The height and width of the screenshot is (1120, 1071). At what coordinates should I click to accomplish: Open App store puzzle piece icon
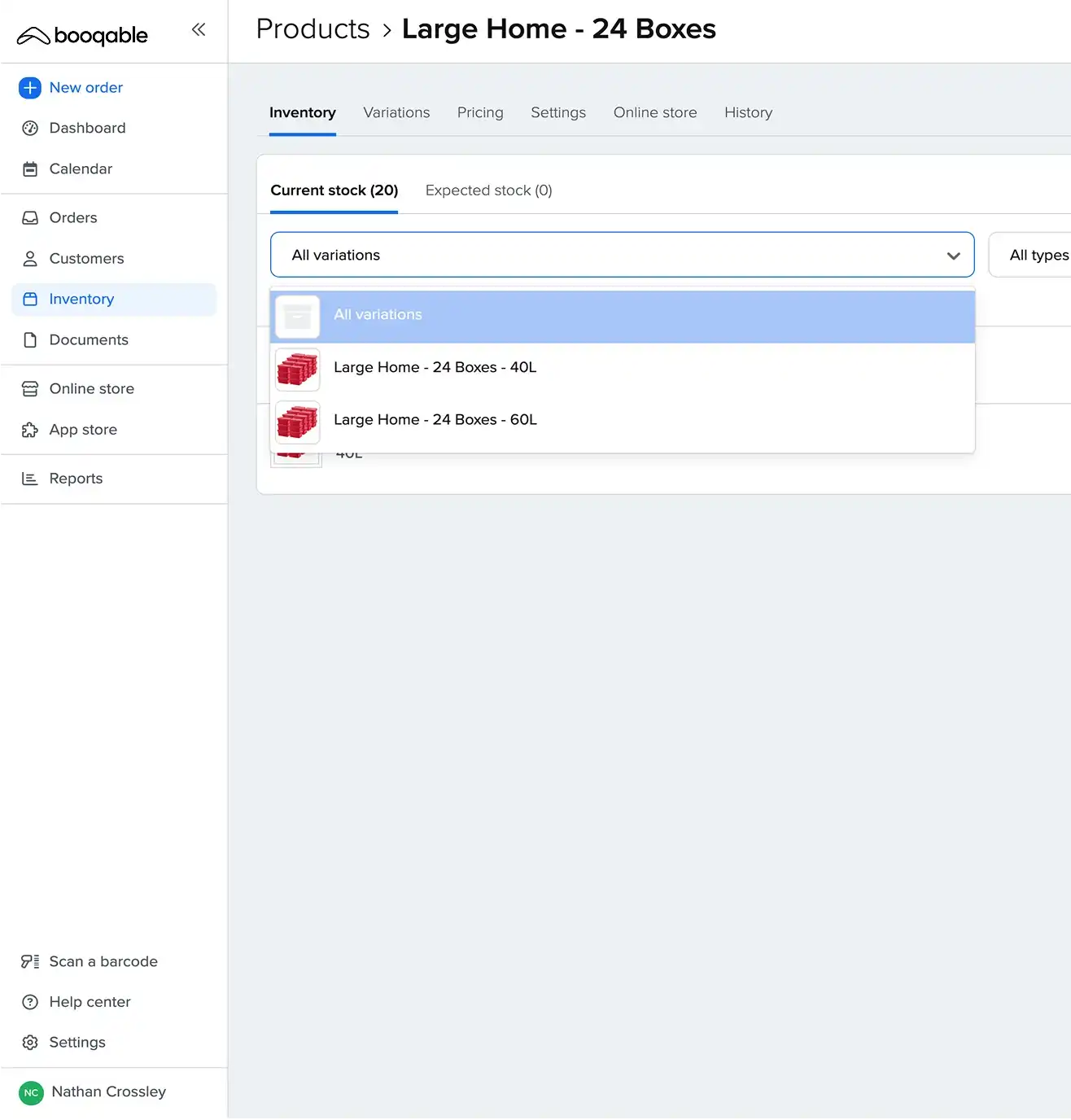[30, 430]
